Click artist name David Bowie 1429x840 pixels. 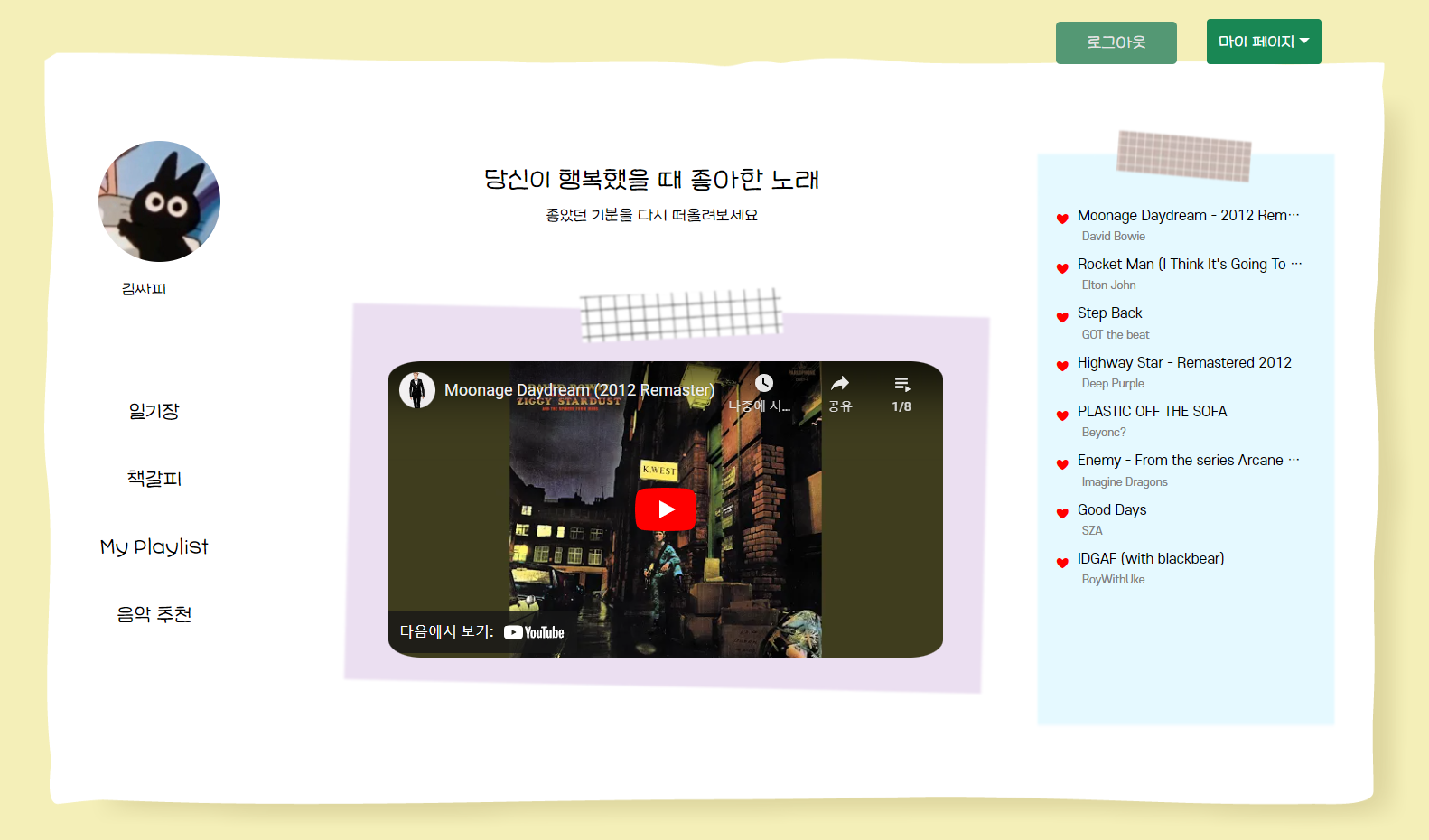click(x=1114, y=237)
